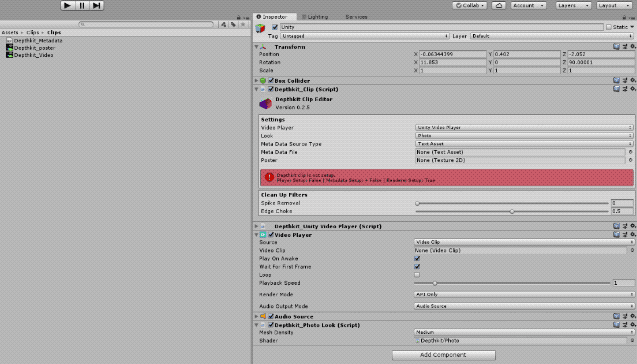Image resolution: width=637 pixels, height=364 pixels.
Task: Open object picker for Video Clip field
Action: (632, 250)
